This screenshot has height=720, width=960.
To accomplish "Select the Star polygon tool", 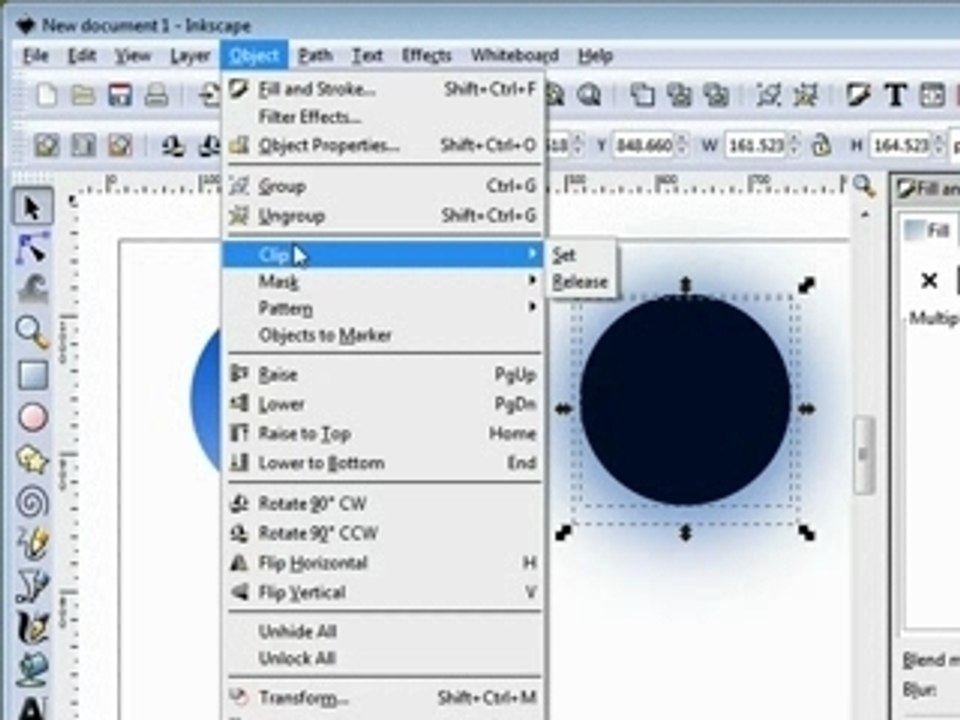I will tap(32, 459).
